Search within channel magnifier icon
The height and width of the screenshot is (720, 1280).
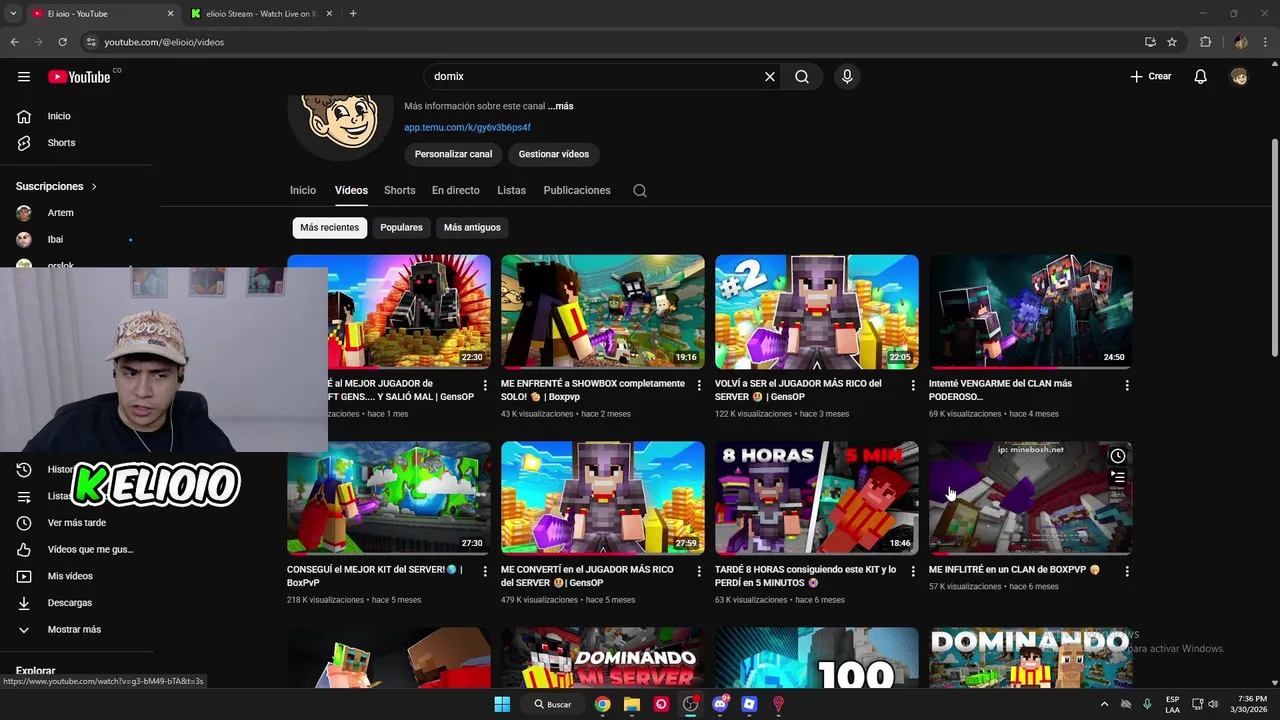[x=640, y=190]
